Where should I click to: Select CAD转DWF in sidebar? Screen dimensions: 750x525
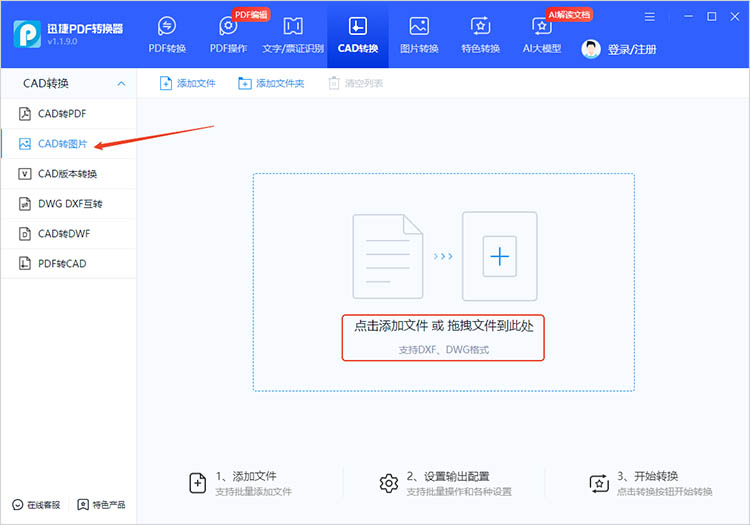click(x=68, y=234)
